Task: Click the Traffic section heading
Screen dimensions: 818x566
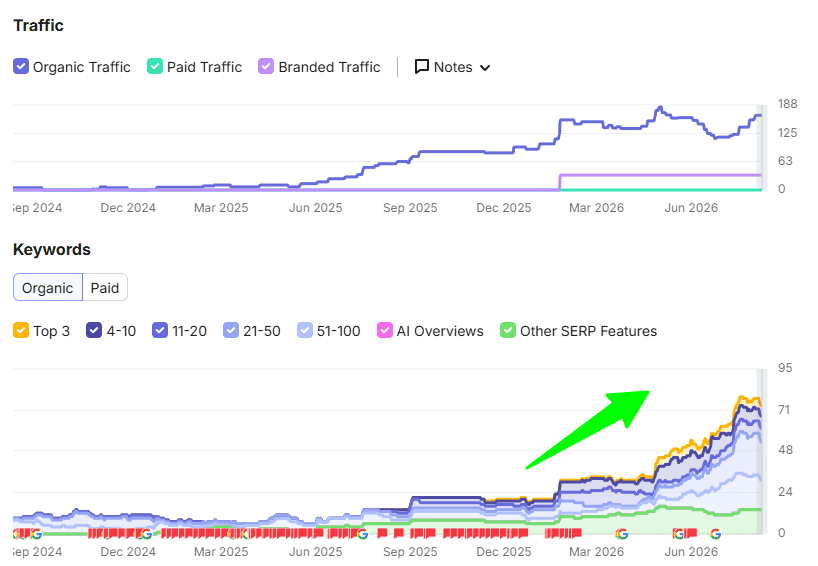Action: click(x=39, y=25)
